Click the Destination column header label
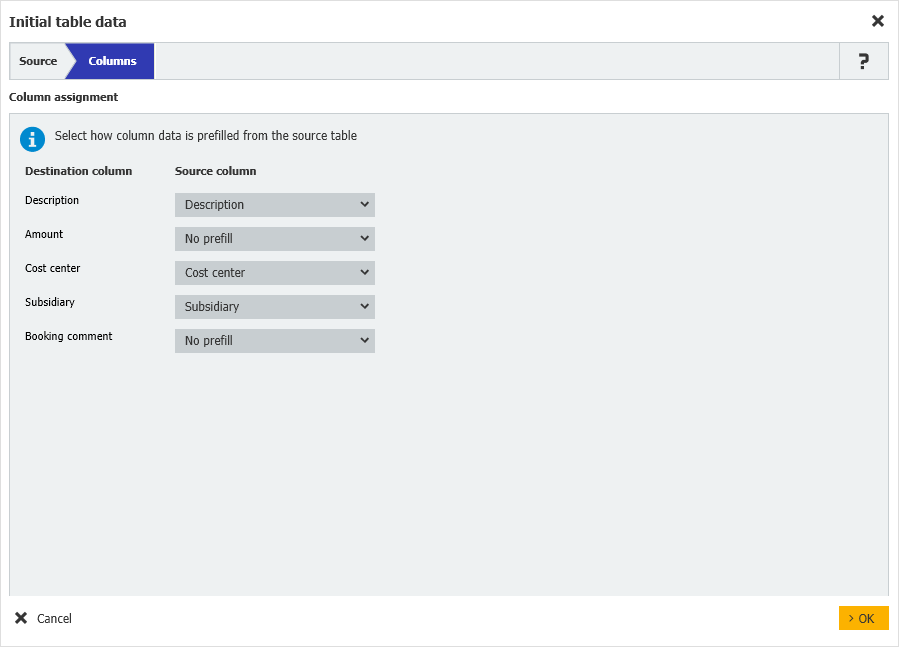The height and width of the screenshot is (647, 899). 78,171
